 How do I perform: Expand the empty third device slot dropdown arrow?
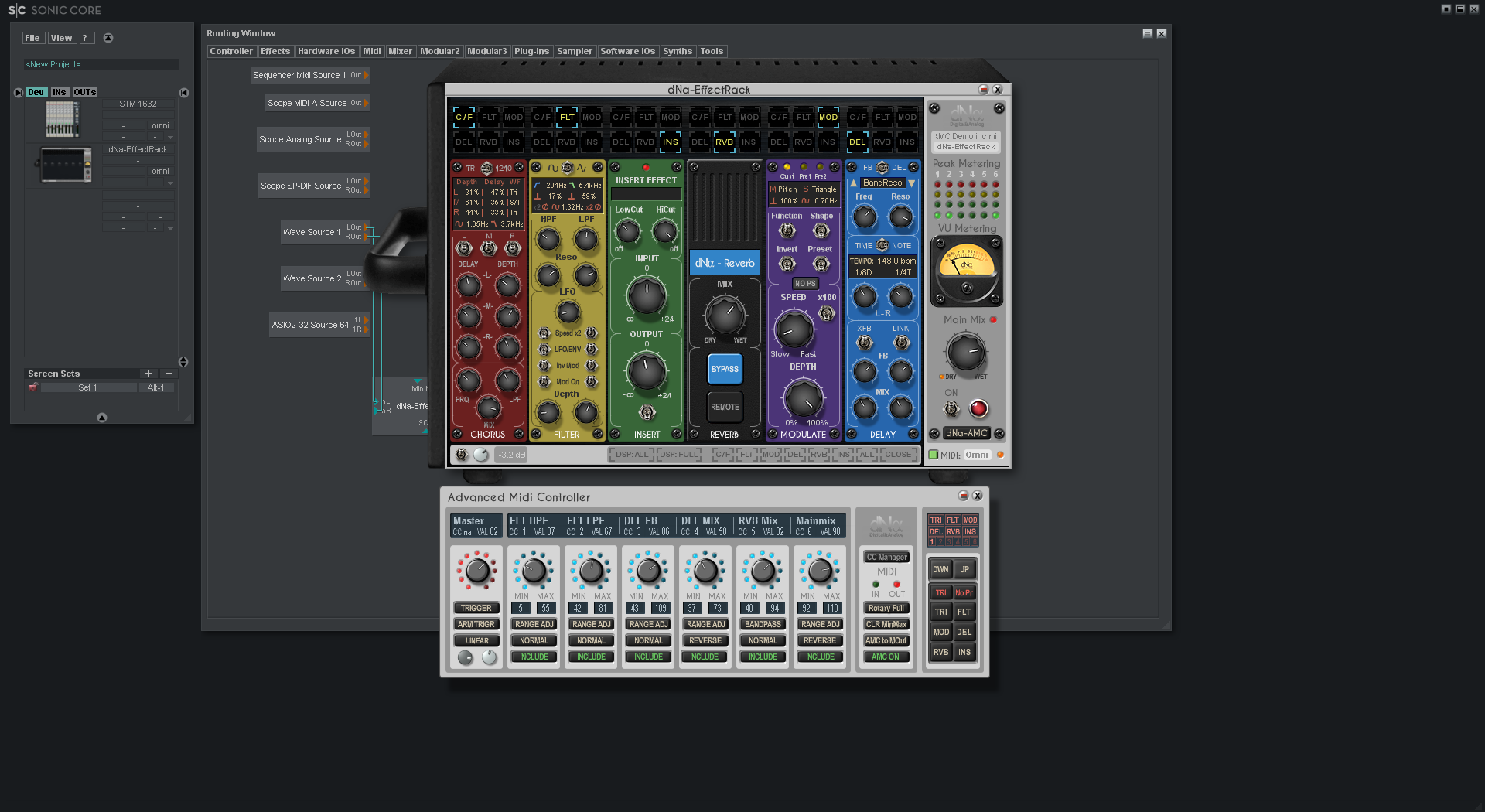170,228
